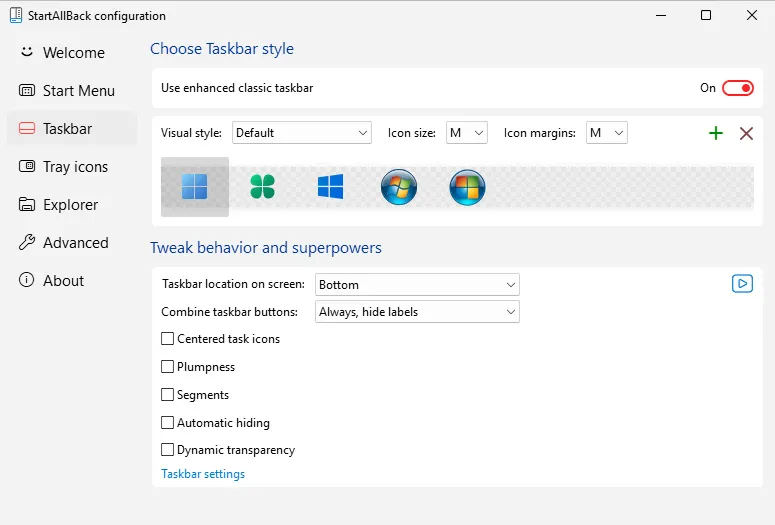Open the Visual style dropdown
This screenshot has height=525, width=775.
coord(302,133)
